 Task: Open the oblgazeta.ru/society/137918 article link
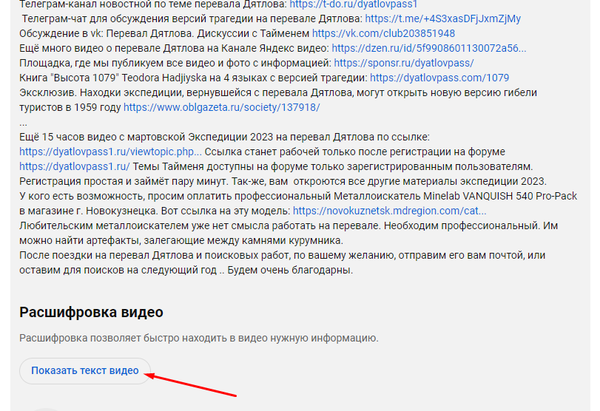(222, 108)
